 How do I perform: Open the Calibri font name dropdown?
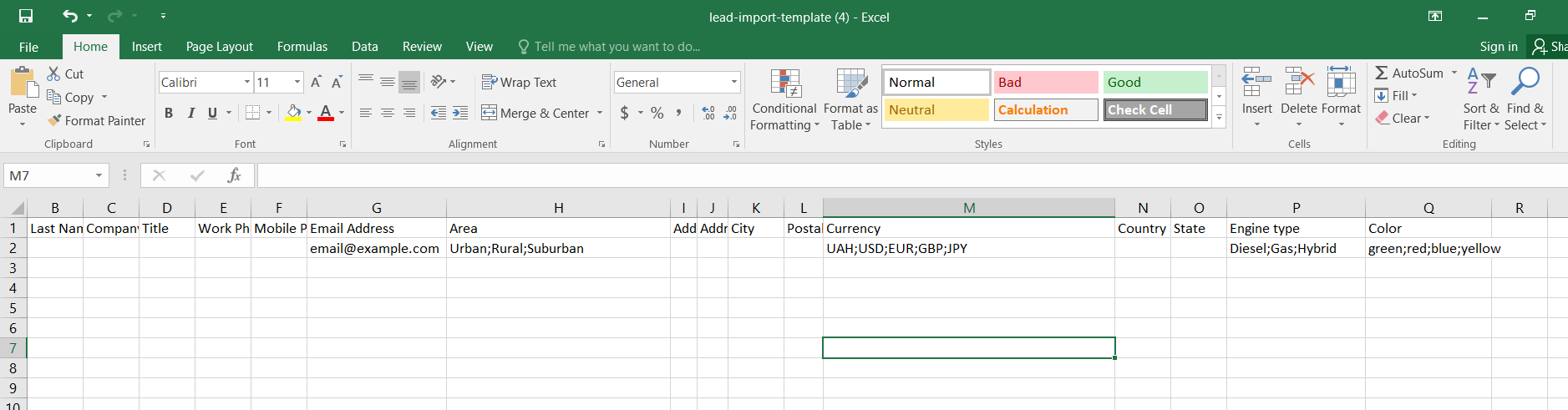pyautogui.click(x=247, y=82)
